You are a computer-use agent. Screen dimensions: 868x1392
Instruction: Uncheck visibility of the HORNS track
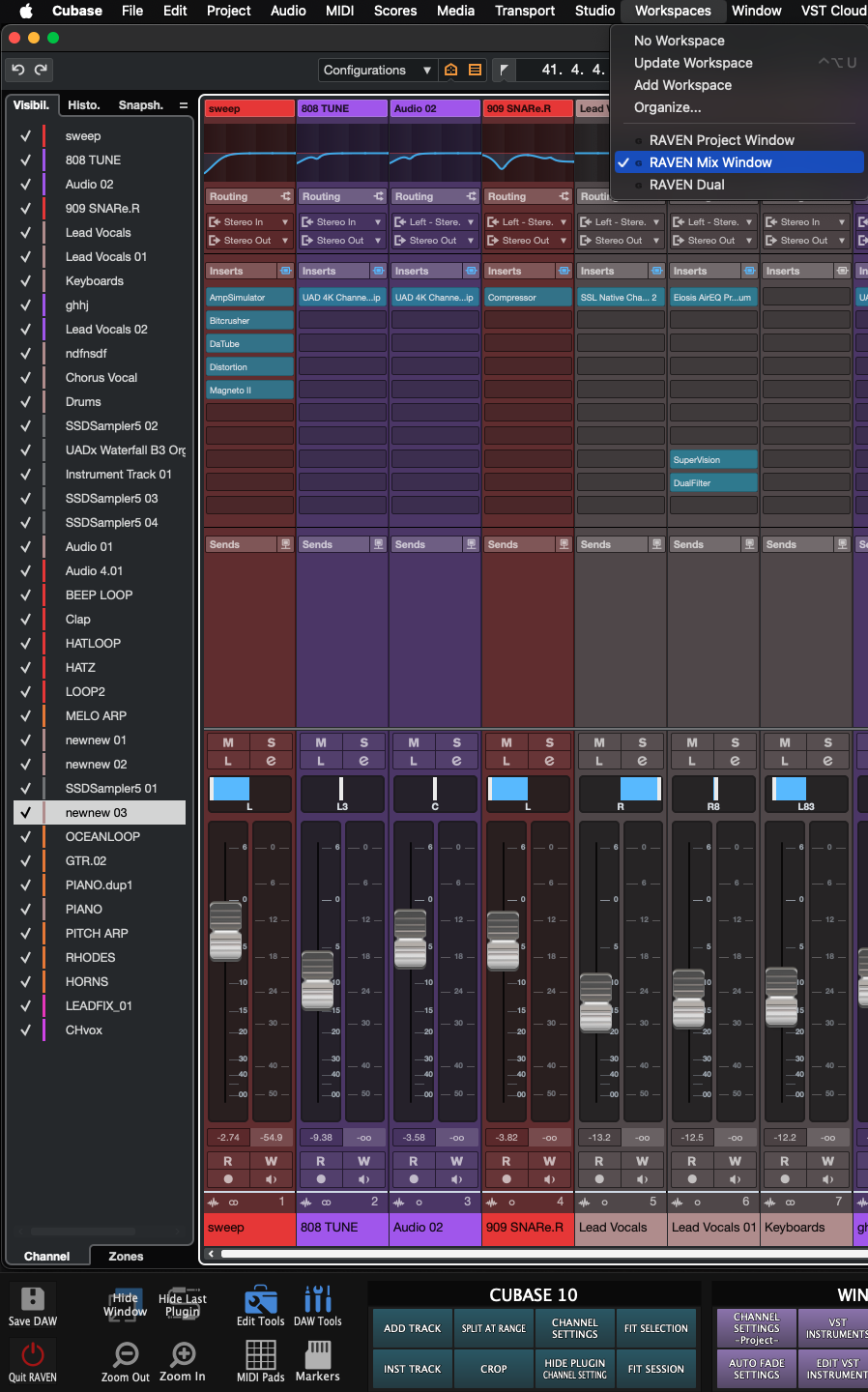point(25,982)
